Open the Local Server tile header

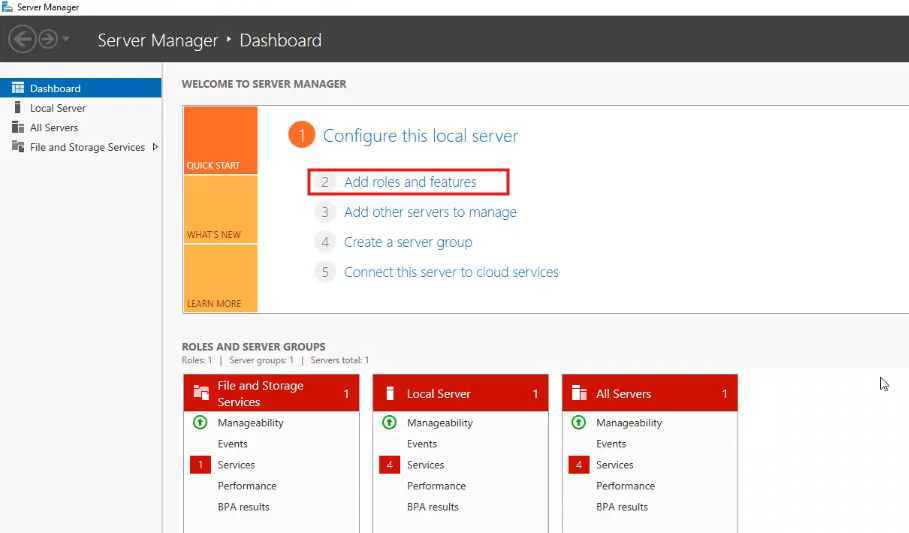[x=460, y=393]
